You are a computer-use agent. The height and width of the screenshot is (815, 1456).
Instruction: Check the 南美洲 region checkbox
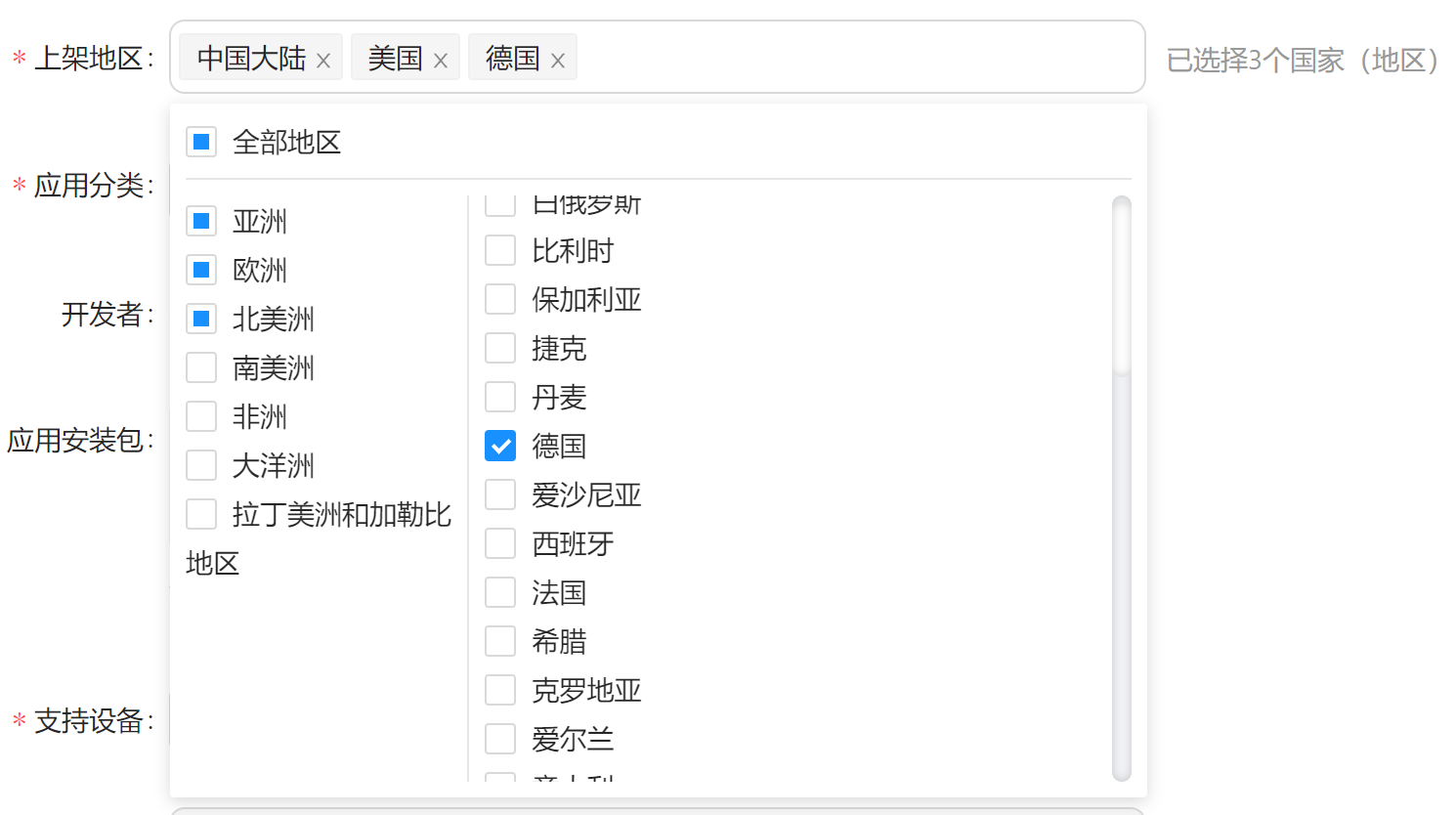tap(201, 368)
